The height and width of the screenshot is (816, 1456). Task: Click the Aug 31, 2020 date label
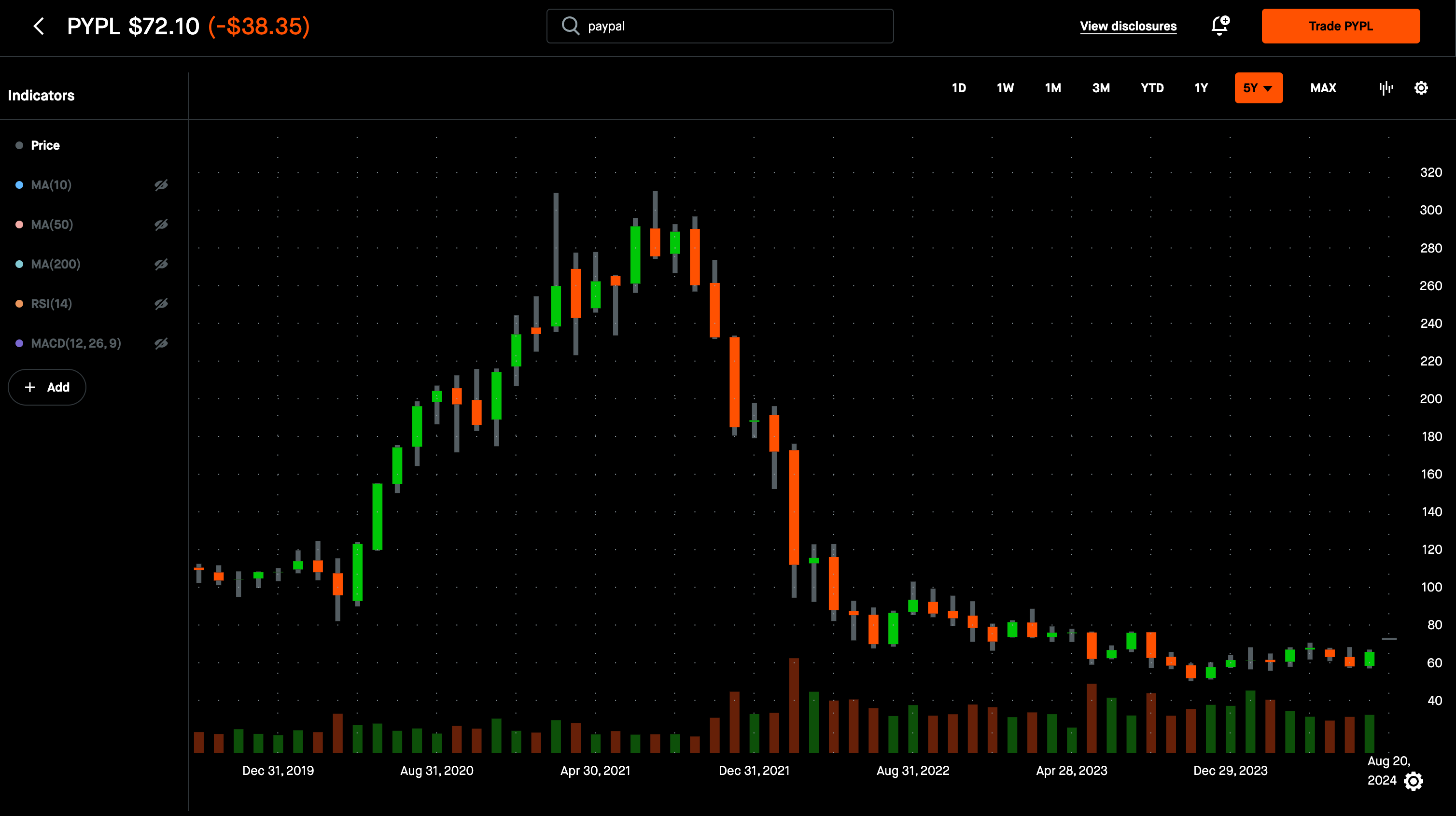pos(437,770)
